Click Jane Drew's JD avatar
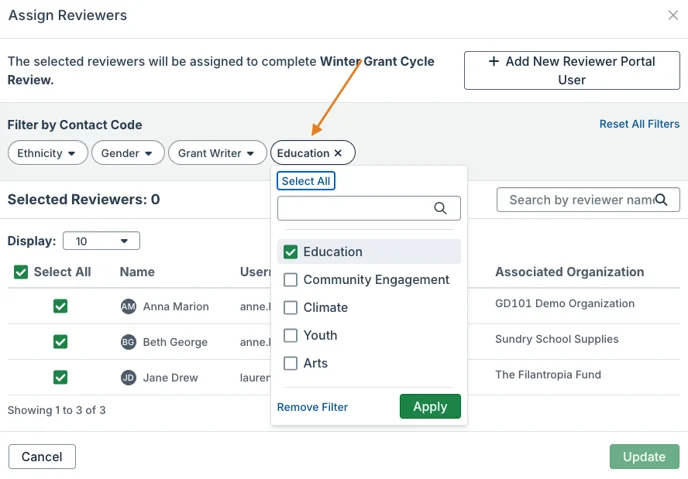The image size is (688, 479). coord(128,377)
